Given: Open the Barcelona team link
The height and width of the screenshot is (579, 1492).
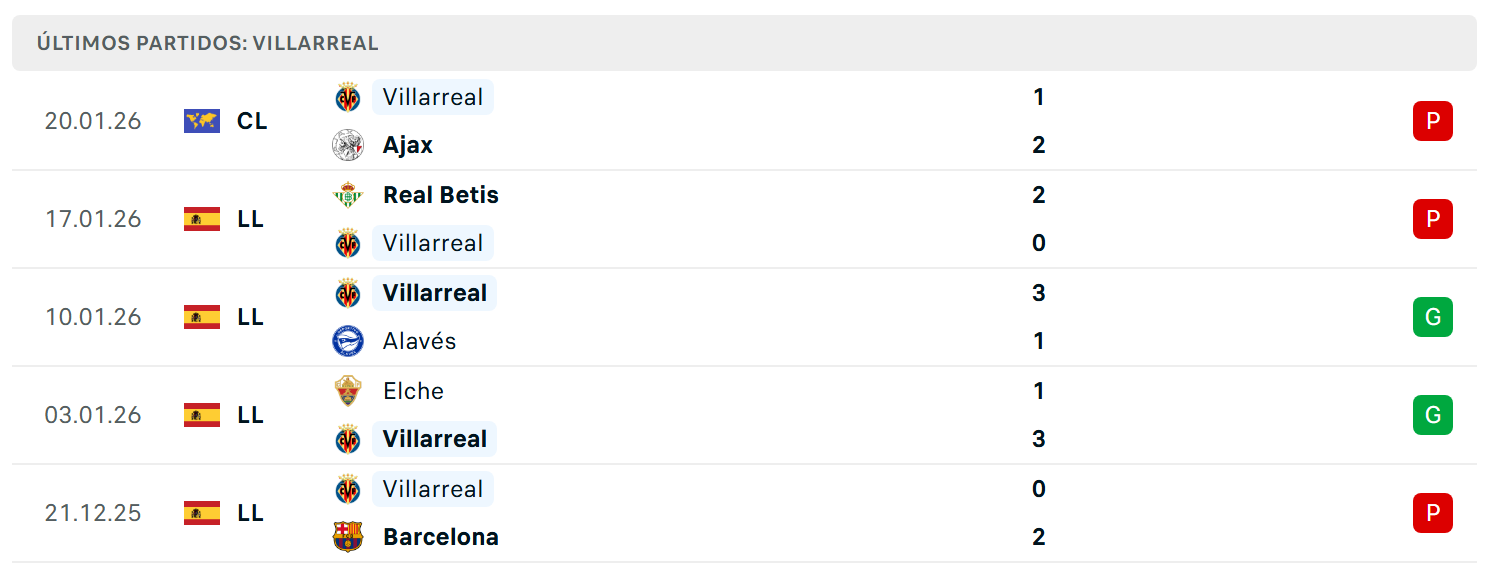Looking at the screenshot, I should pos(441,537).
